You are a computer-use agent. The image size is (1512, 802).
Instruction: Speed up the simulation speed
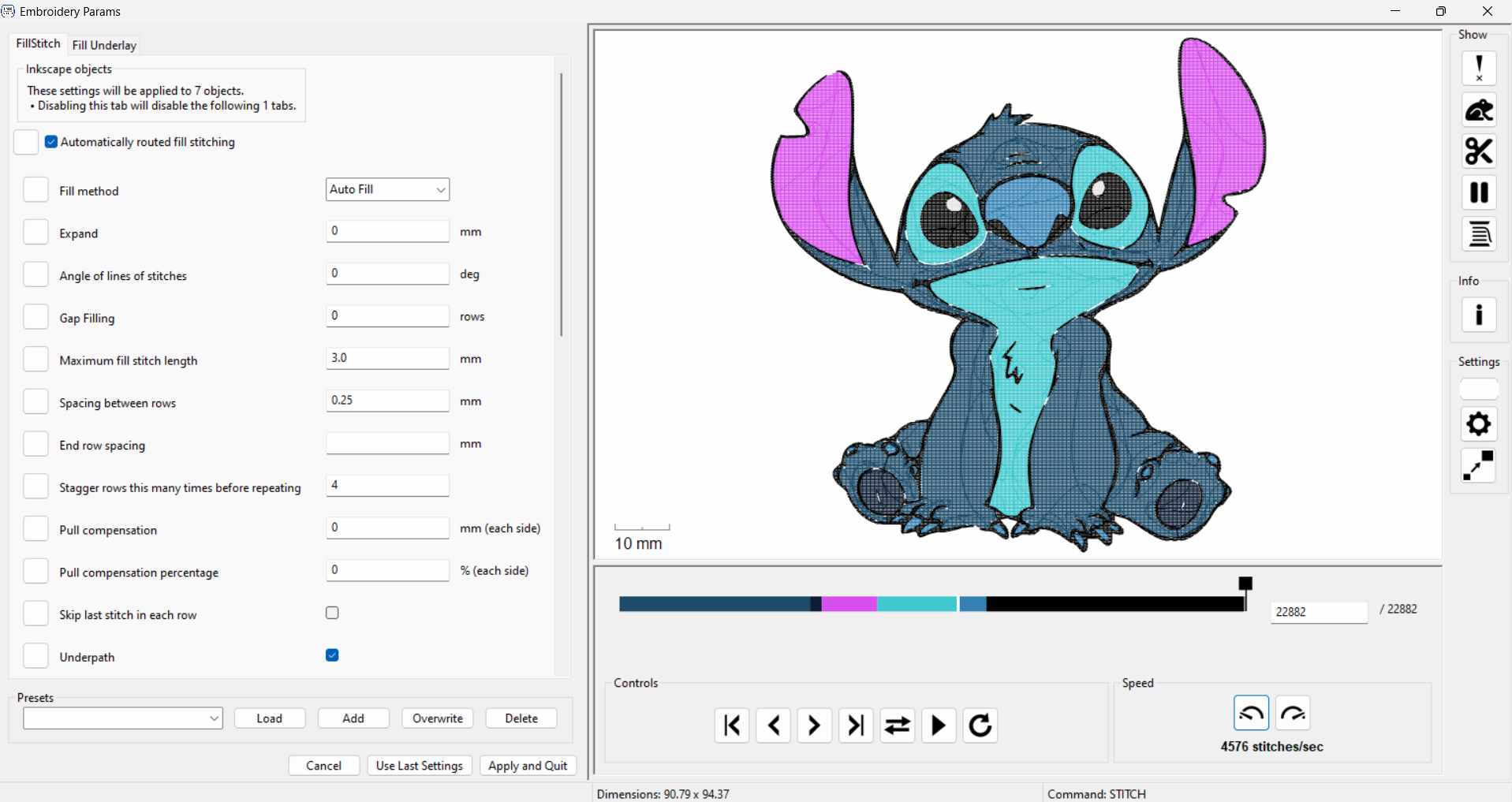tap(1294, 713)
